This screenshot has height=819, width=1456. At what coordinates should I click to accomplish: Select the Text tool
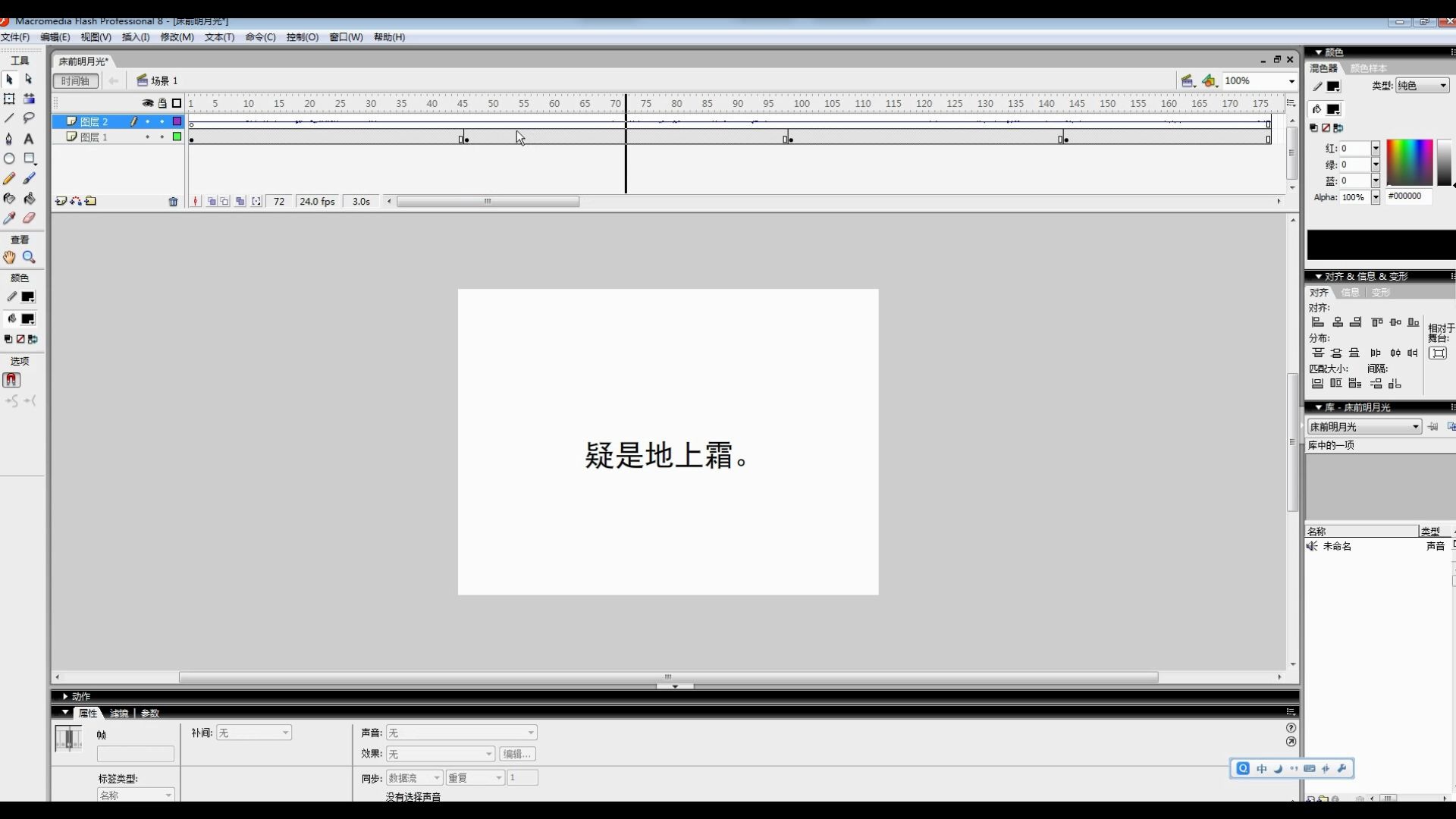[29, 139]
